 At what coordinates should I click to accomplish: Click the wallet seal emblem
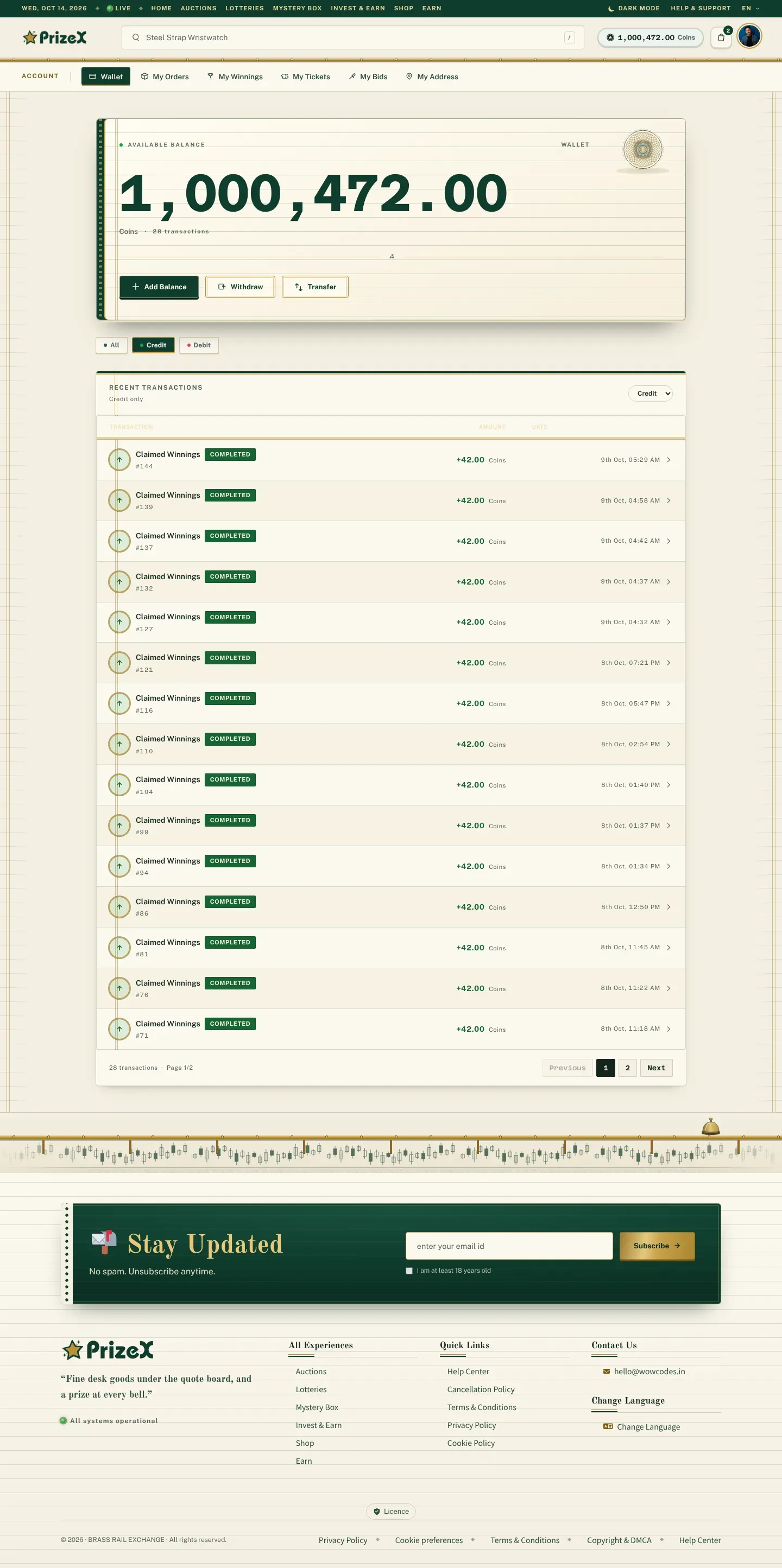coord(642,149)
